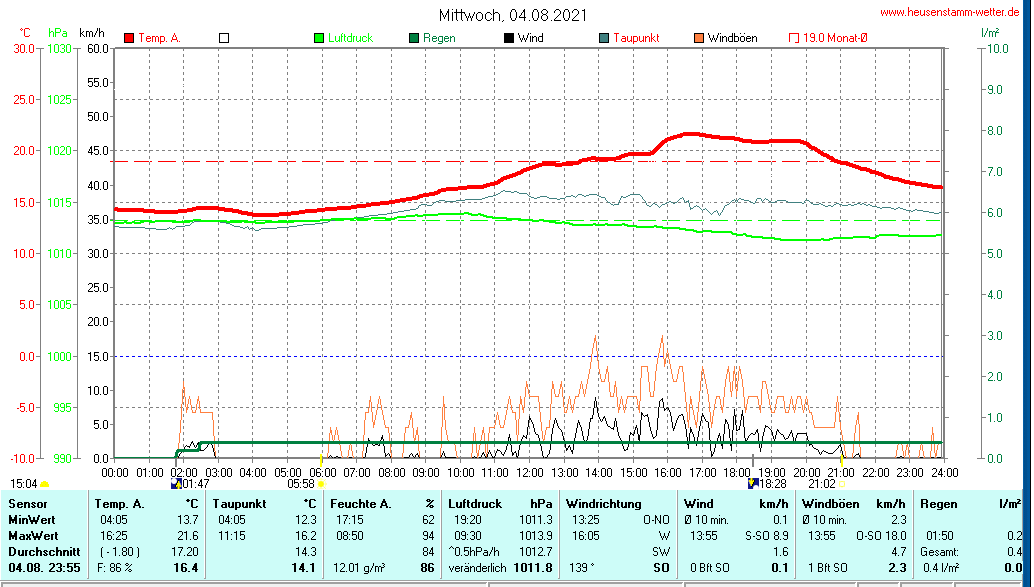
Task: Click the 'Windrichtung' column header
Action: click(603, 504)
